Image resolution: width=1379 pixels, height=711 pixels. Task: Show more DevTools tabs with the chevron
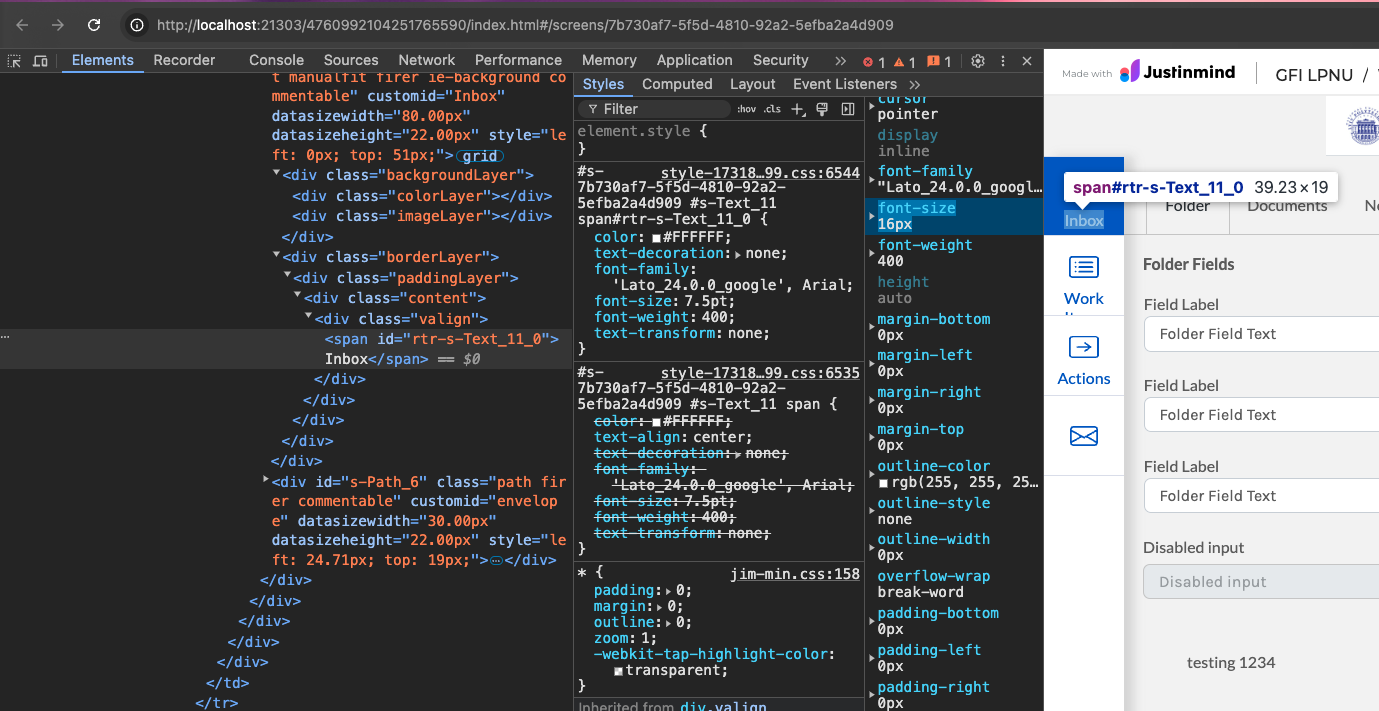(840, 61)
